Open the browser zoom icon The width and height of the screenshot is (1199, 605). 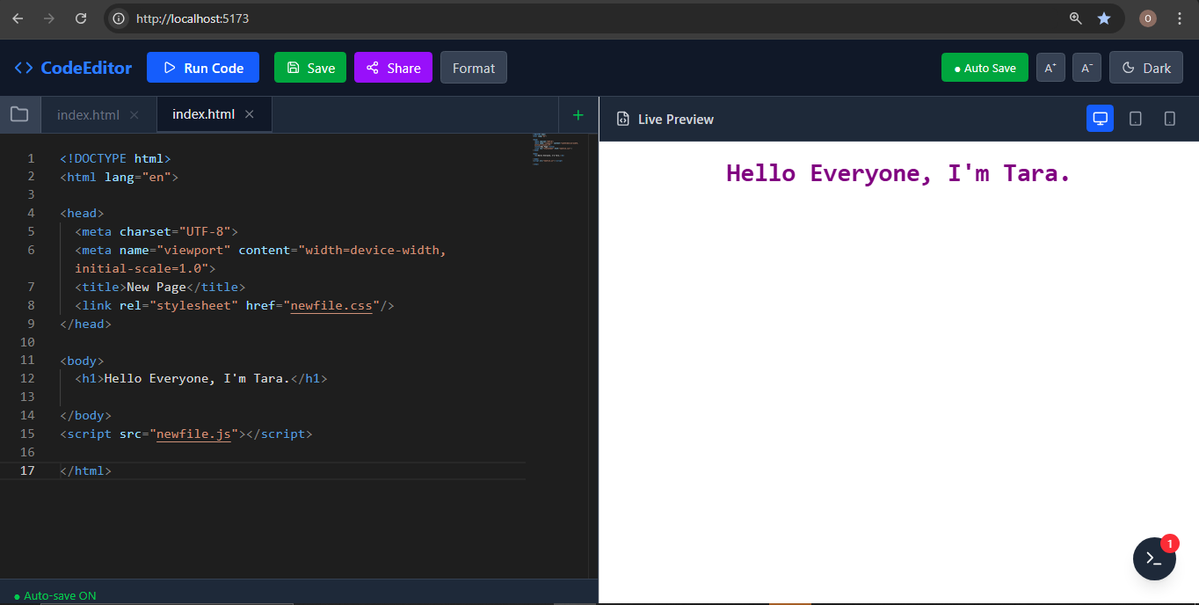[1075, 18]
